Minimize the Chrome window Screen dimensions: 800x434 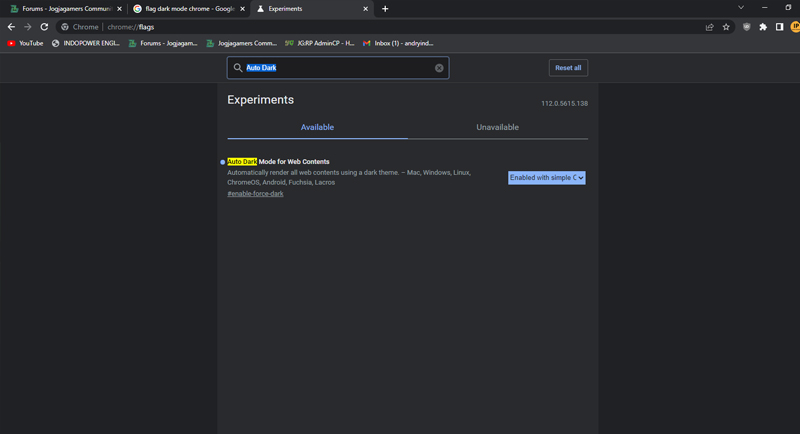coord(764,8)
